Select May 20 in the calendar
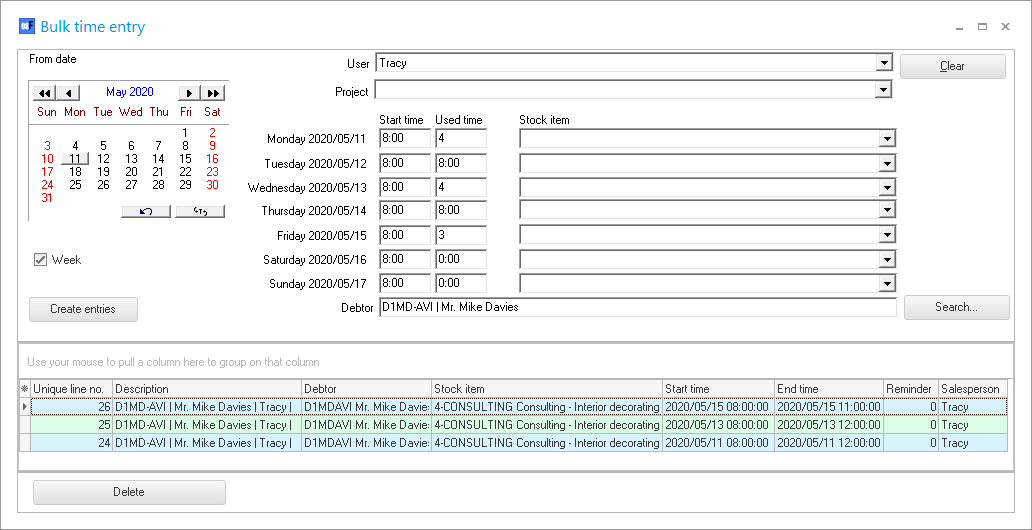This screenshot has width=1032, height=530. tap(131, 172)
